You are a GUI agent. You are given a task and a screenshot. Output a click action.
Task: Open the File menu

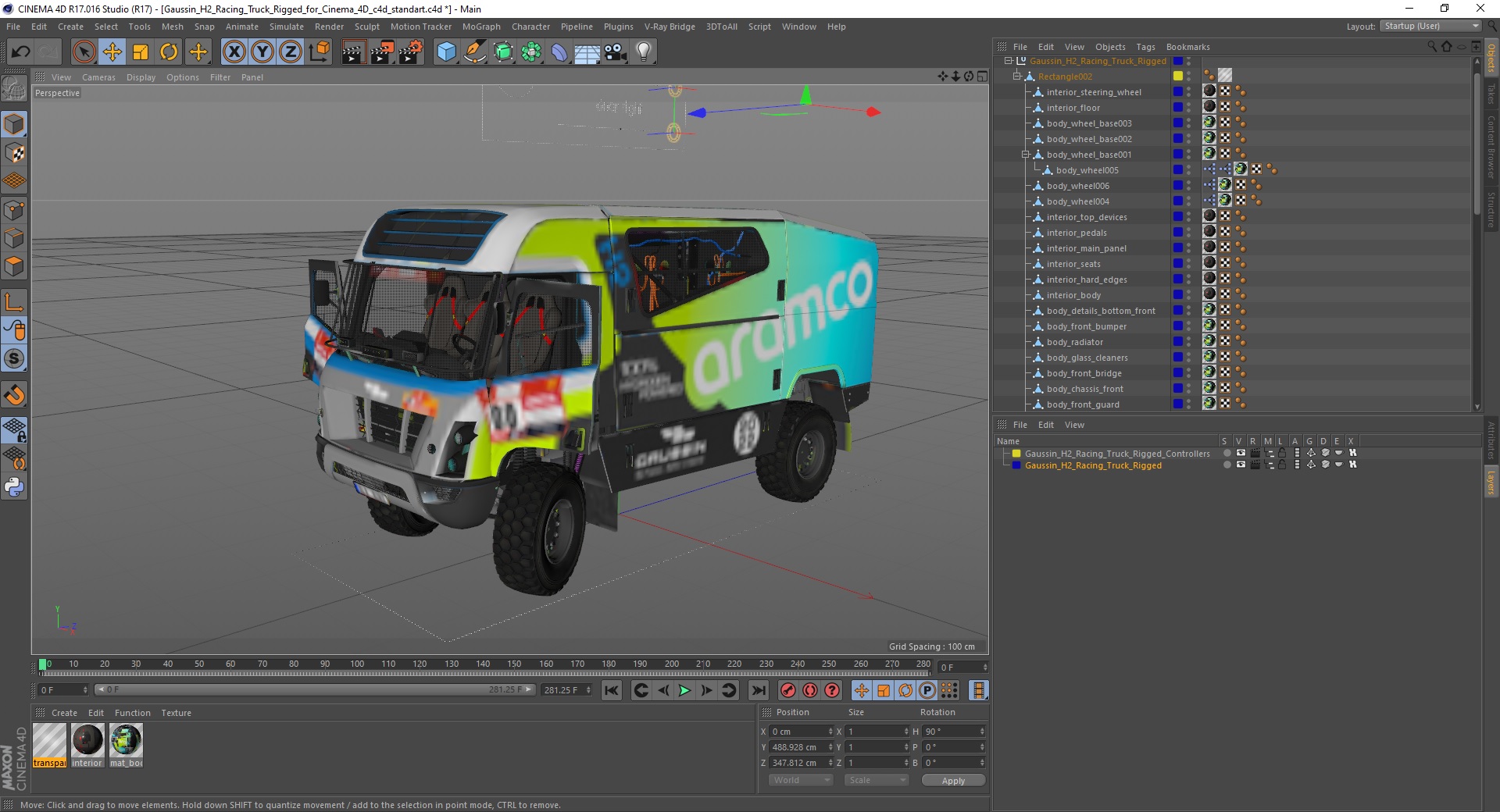click(x=13, y=27)
